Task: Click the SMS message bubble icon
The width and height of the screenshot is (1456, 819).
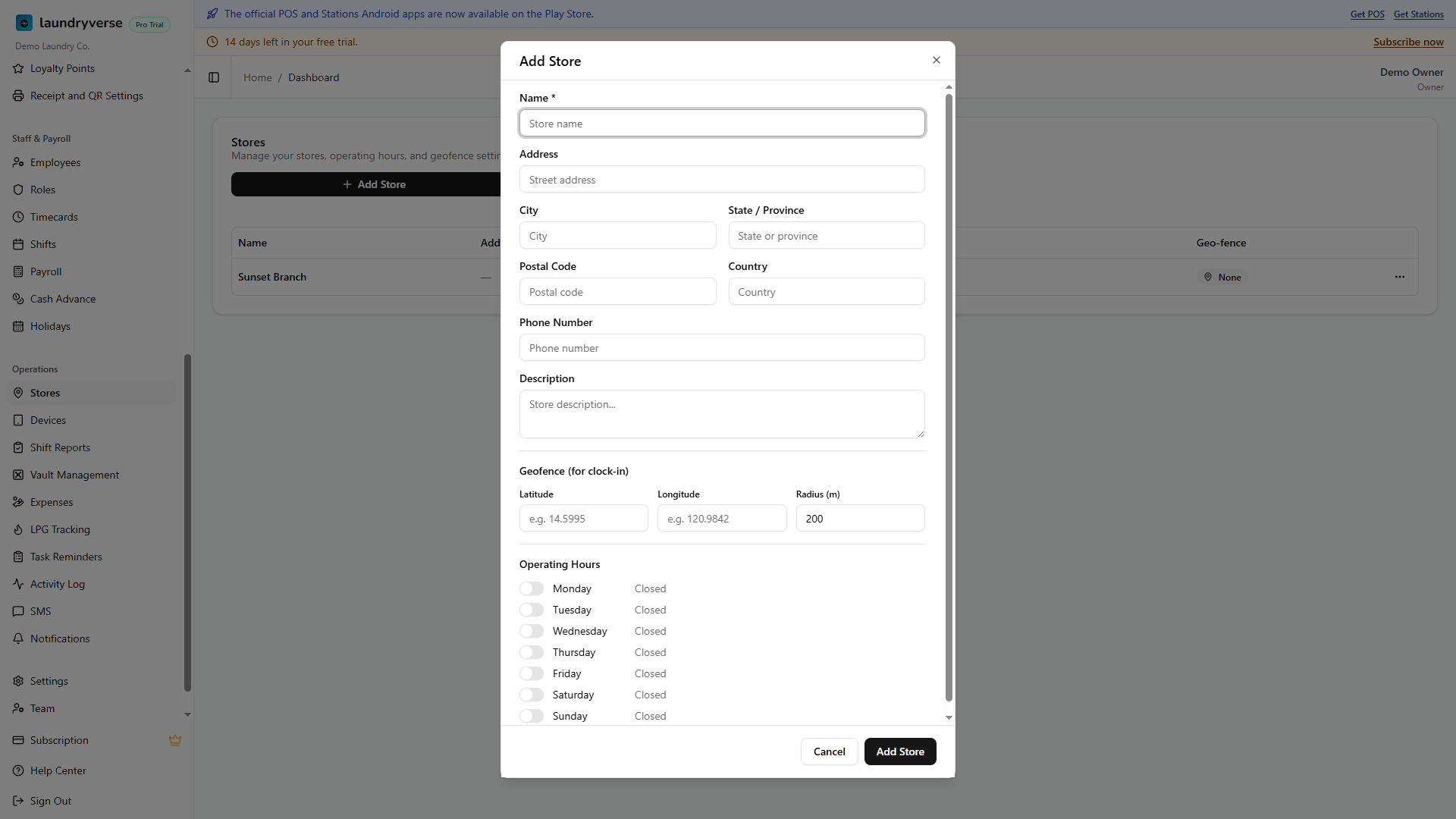Action: tap(18, 611)
